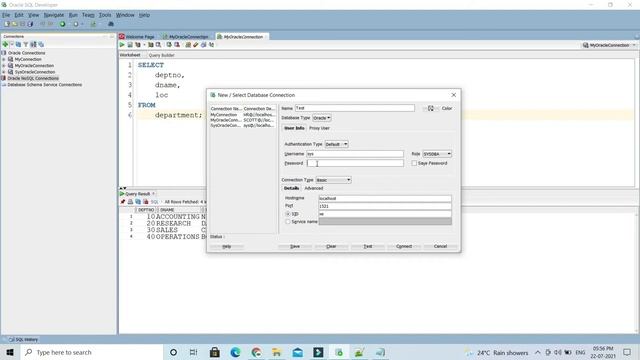
Task: Click the SQL Developer binoculars Find DB Object icon
Action: click(111, 24)
